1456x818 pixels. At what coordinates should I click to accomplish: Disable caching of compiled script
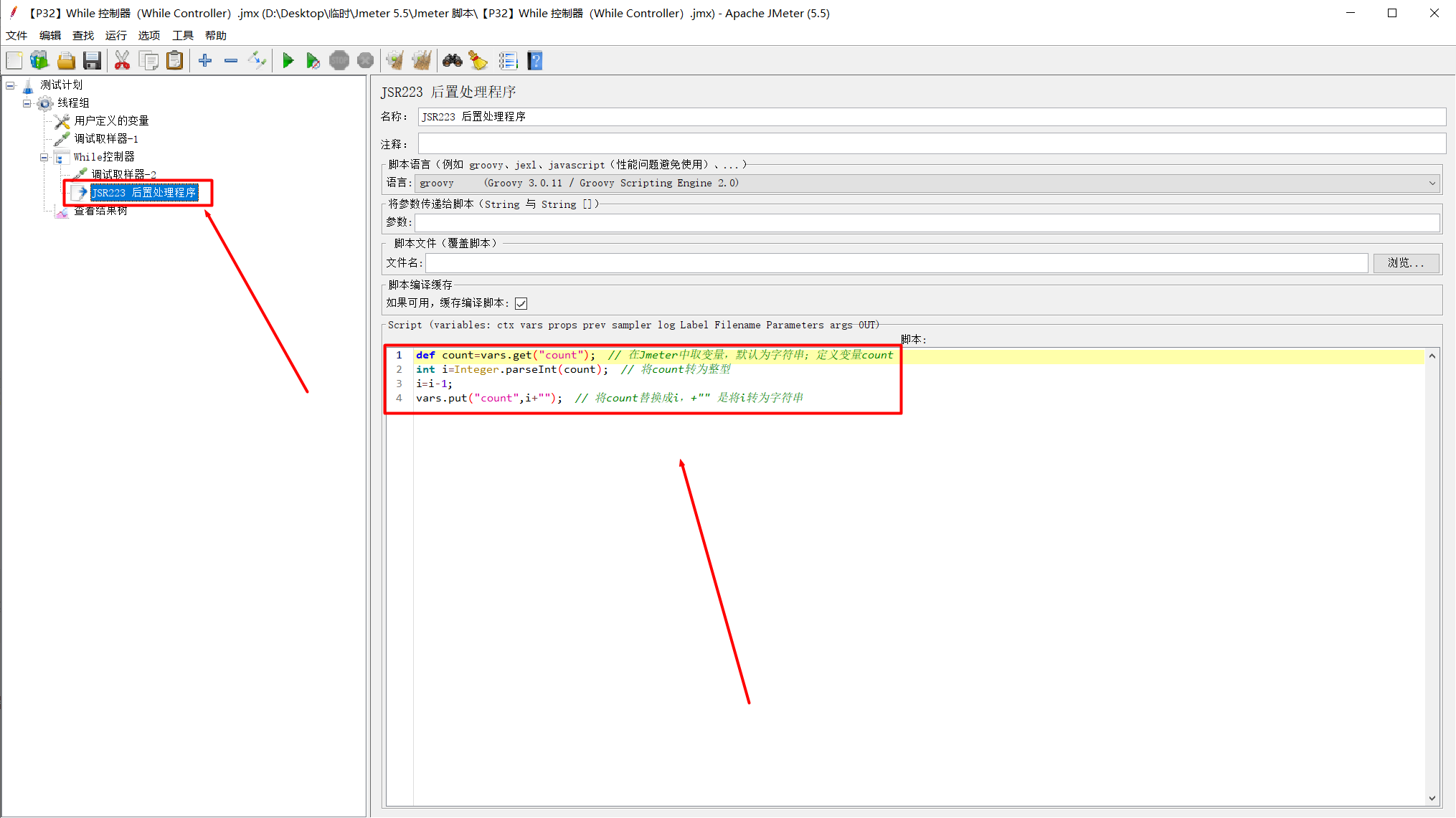click(521, 303)
